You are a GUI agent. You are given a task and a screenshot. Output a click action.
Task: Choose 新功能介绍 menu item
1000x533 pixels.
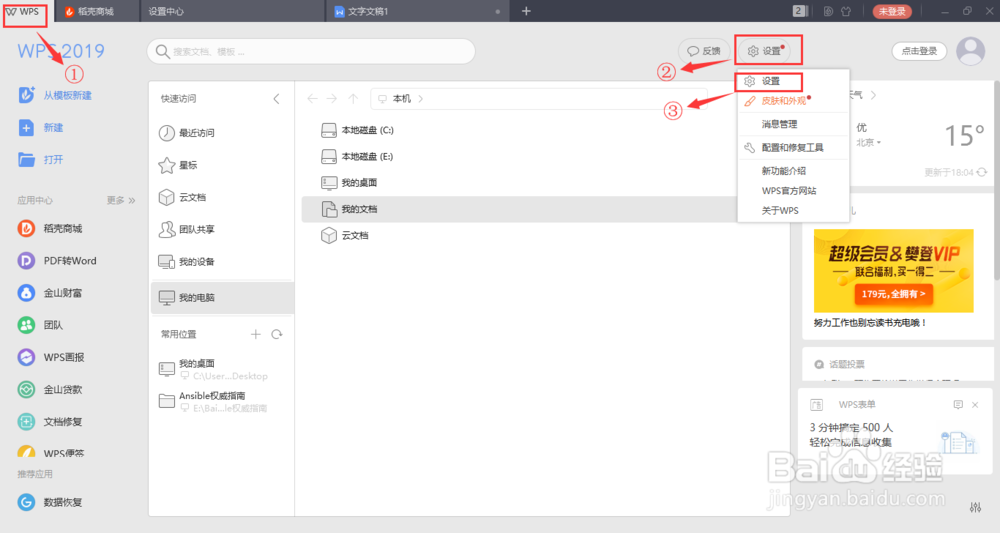point(793,171)
